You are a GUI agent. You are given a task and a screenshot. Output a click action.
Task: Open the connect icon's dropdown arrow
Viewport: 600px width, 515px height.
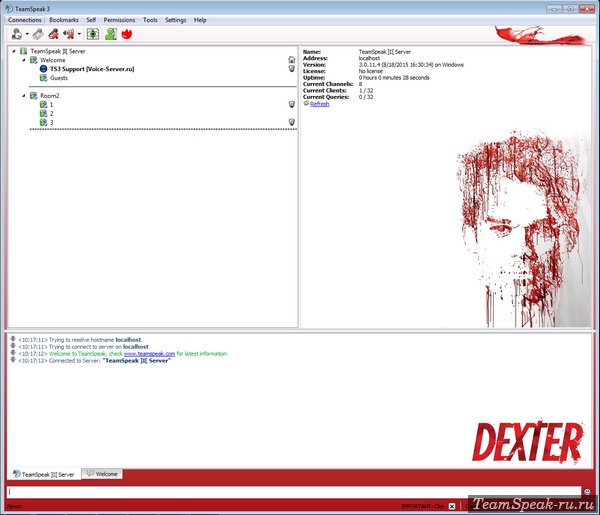click(x=27, y=34)
